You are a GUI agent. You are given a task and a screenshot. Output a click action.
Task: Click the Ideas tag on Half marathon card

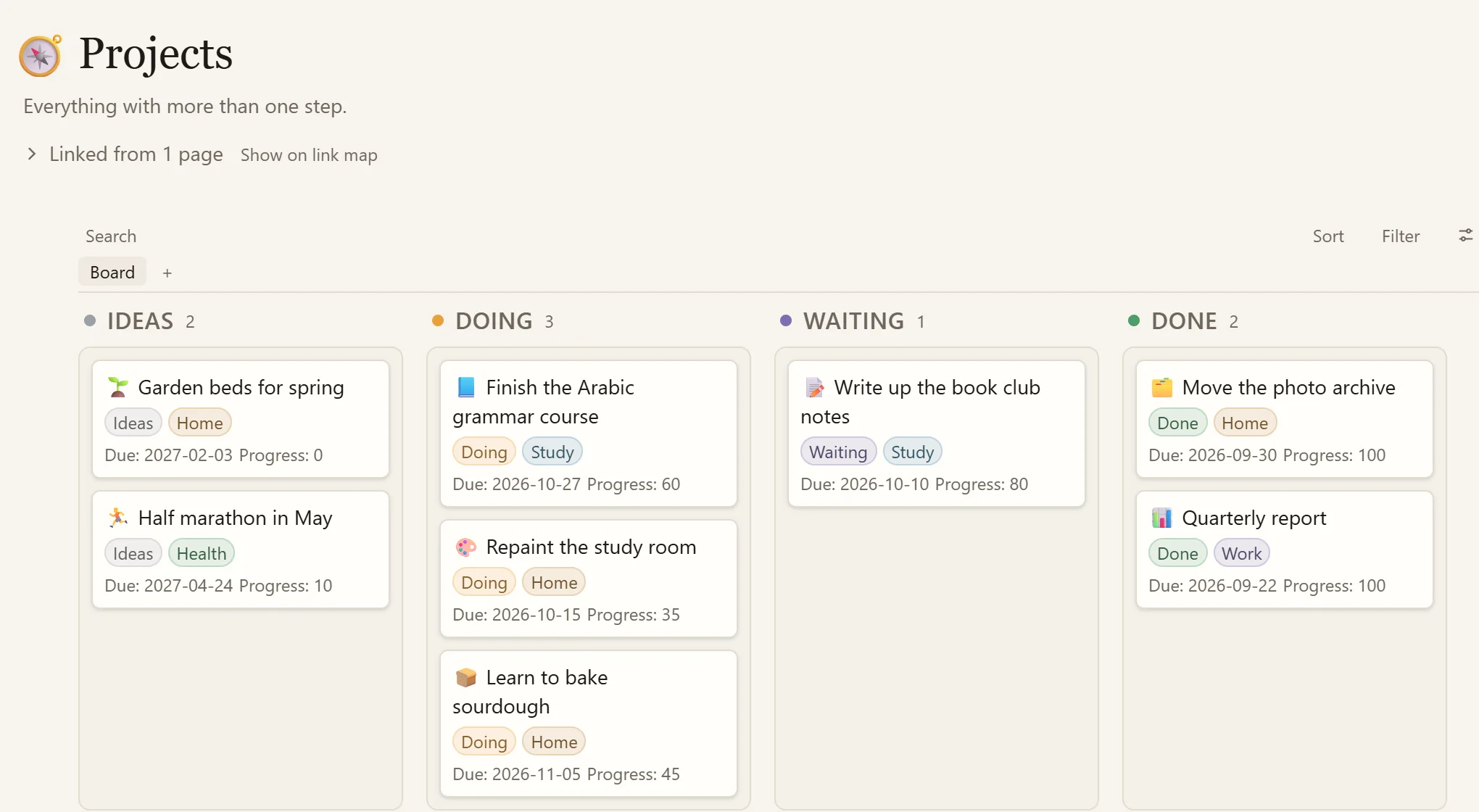pos(133,553)
